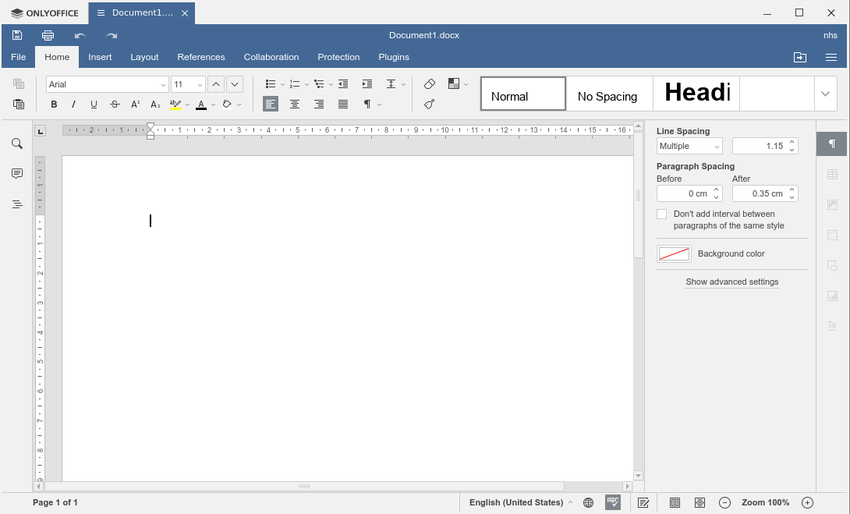Image resolution: width=850 pixels, height=514 pixels.
Task: Click the Clear style eraser icon
Action: point(429,84)
